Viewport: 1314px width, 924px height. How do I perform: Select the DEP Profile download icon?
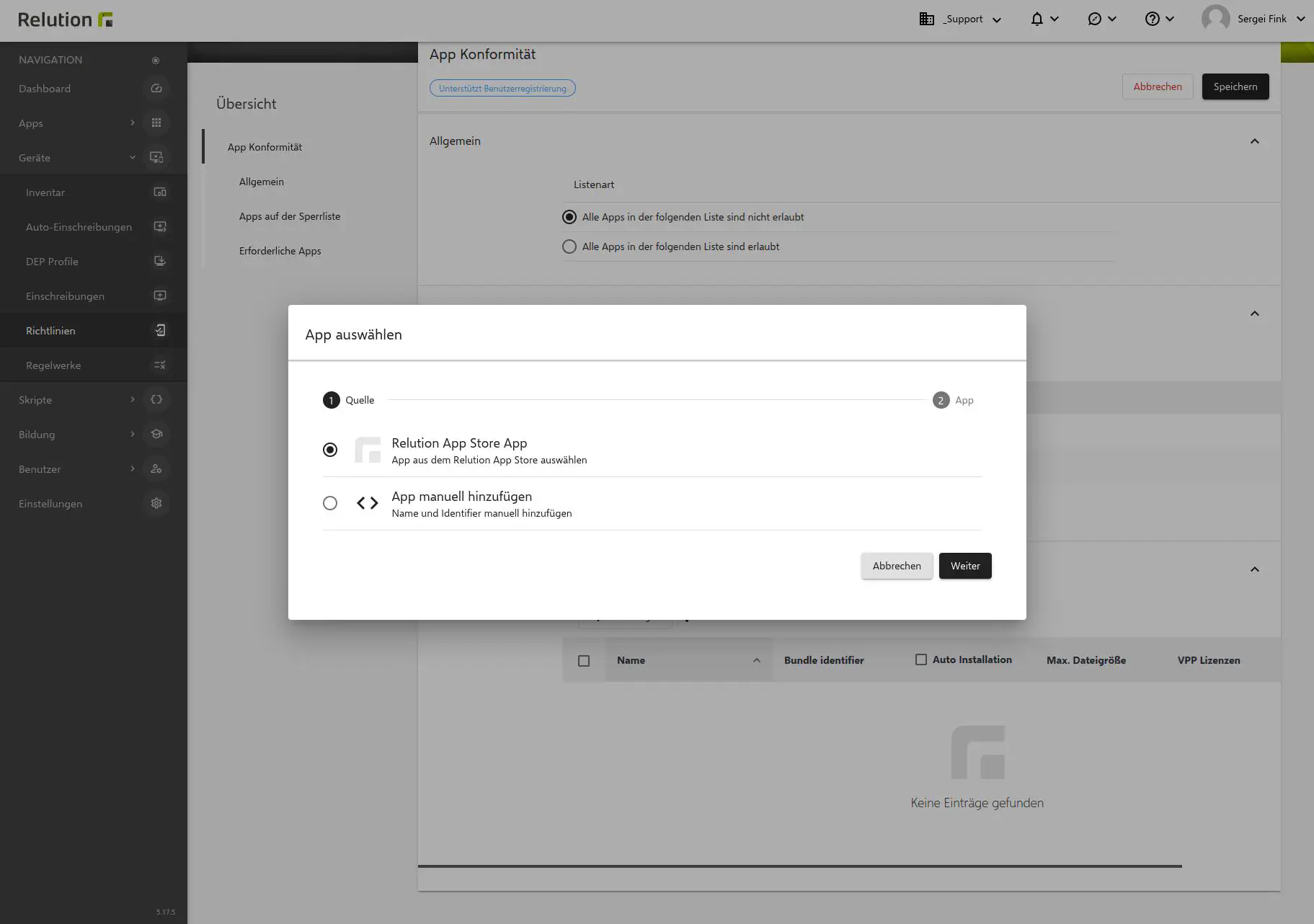160,261
